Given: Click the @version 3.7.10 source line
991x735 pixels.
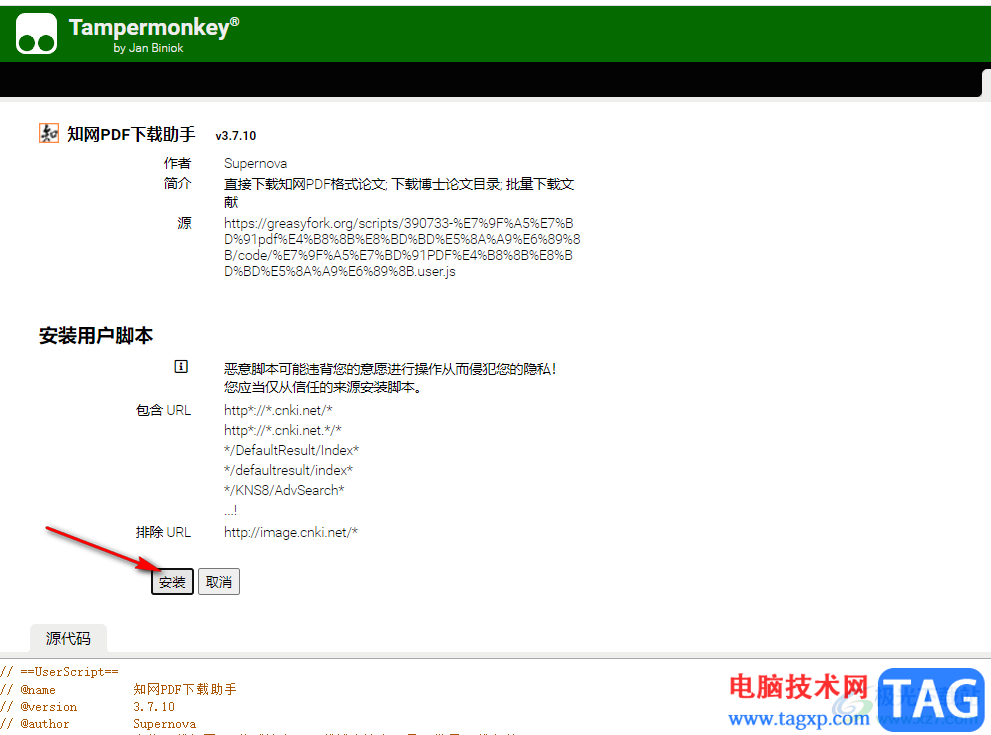Looking at the screenshot, I should pyautogui.click(x=87, y=707).
